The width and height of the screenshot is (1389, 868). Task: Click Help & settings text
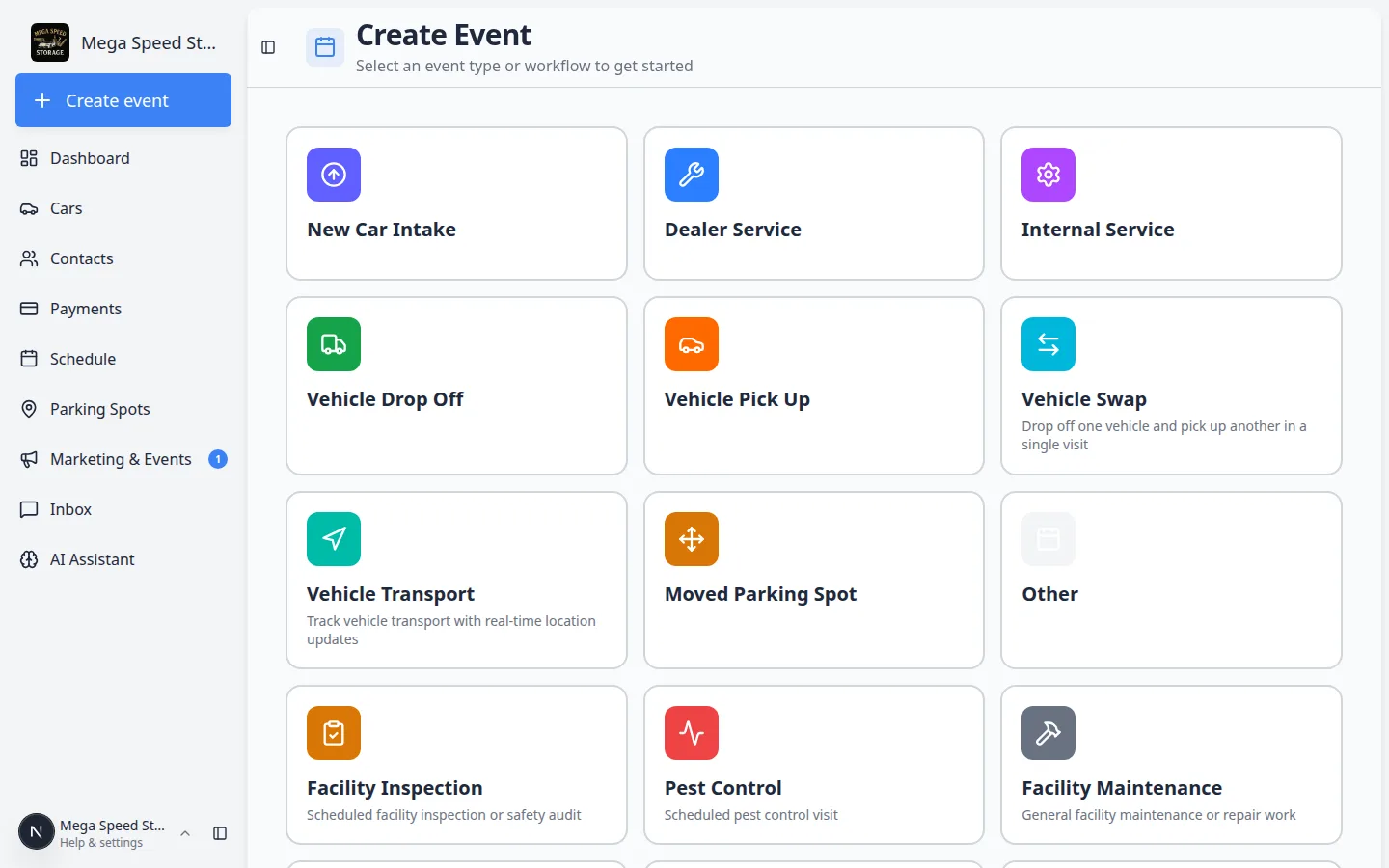tap(101, 843)
